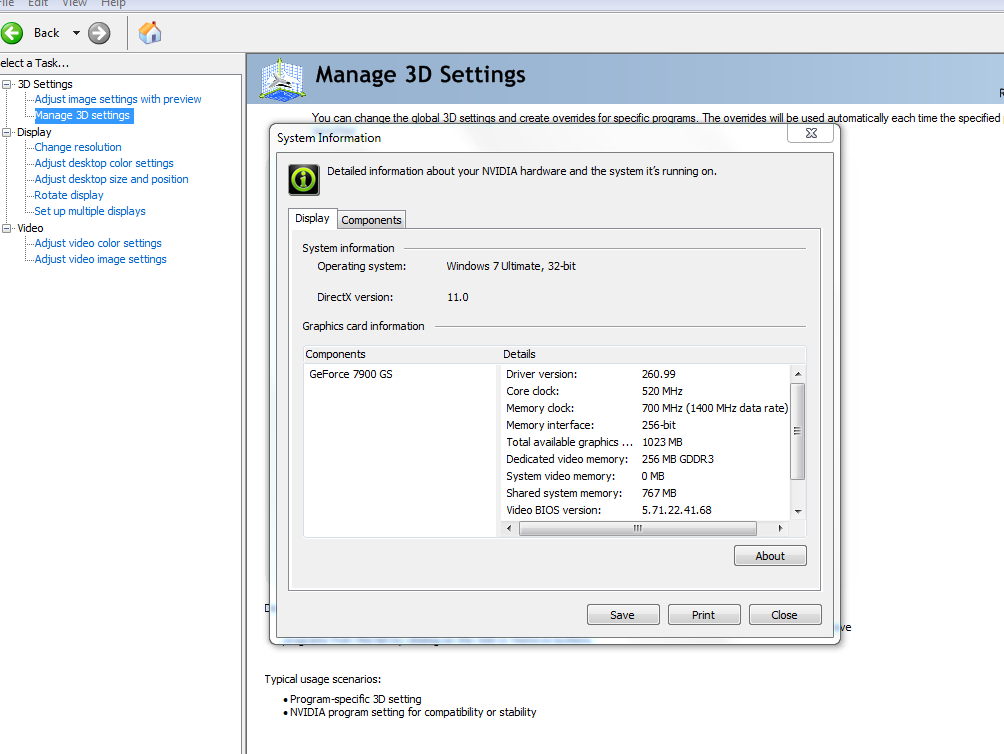The image size is (1004, 754).
Task: Collapse the Video tree node
Action: click(6, 229)
